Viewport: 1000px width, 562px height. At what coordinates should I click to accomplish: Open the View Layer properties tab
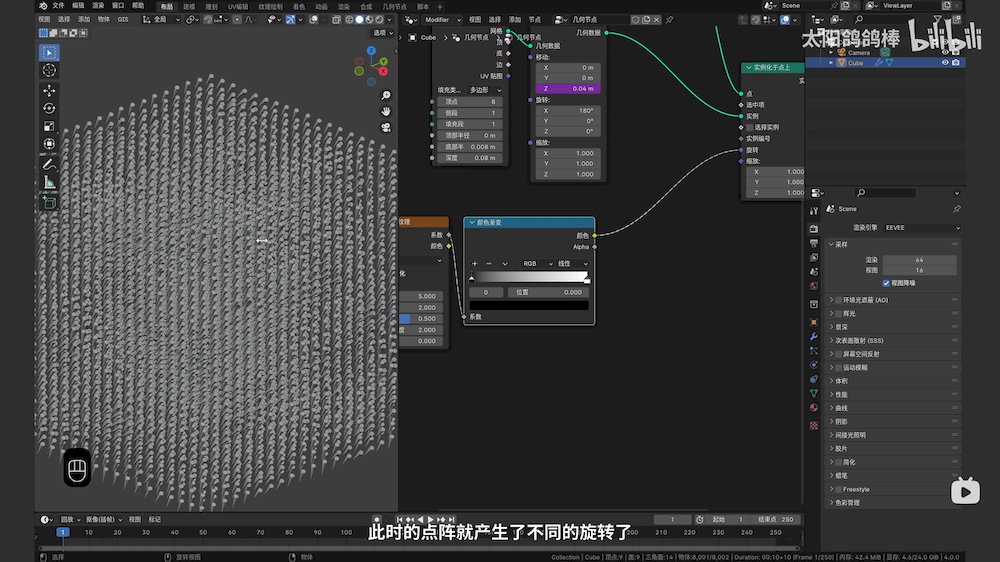(814, 257)
